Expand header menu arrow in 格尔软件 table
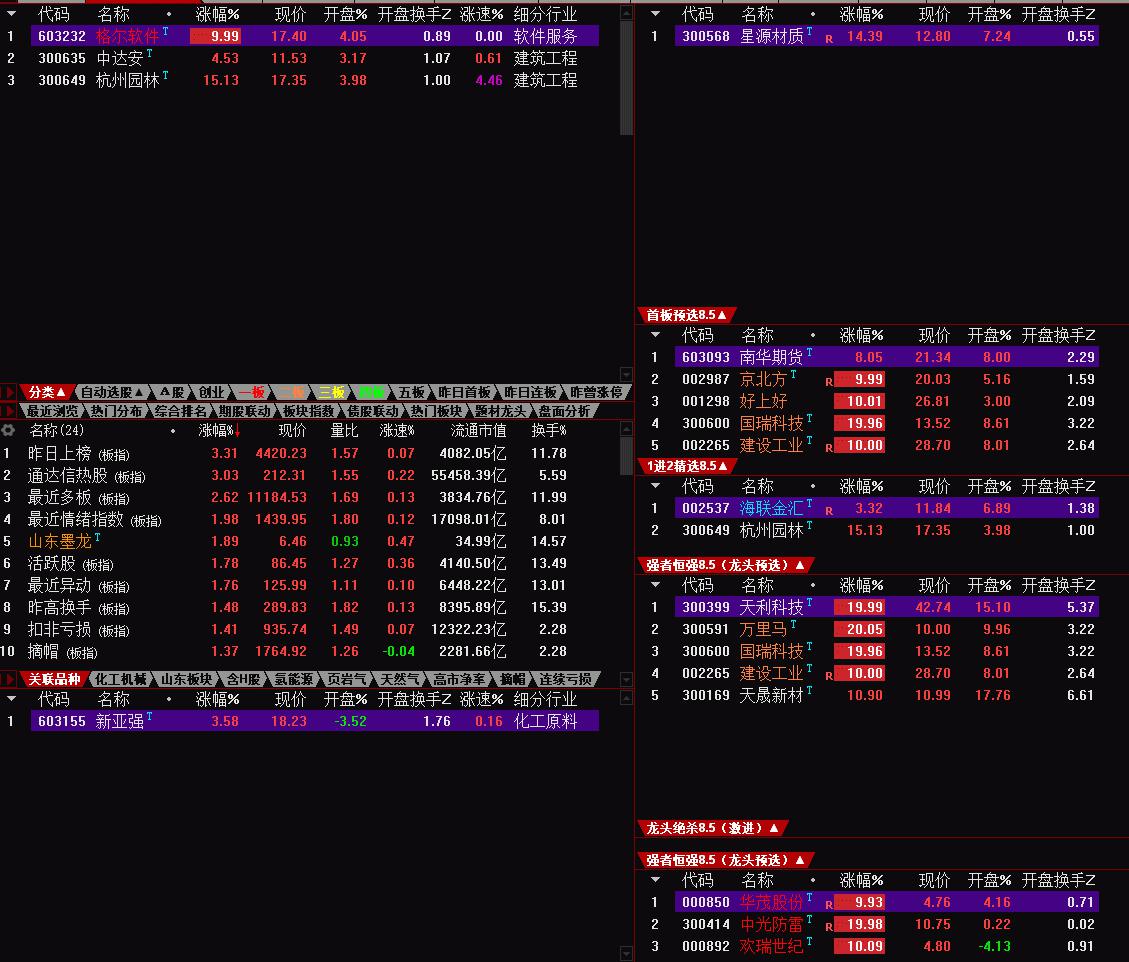 (11, 14)
